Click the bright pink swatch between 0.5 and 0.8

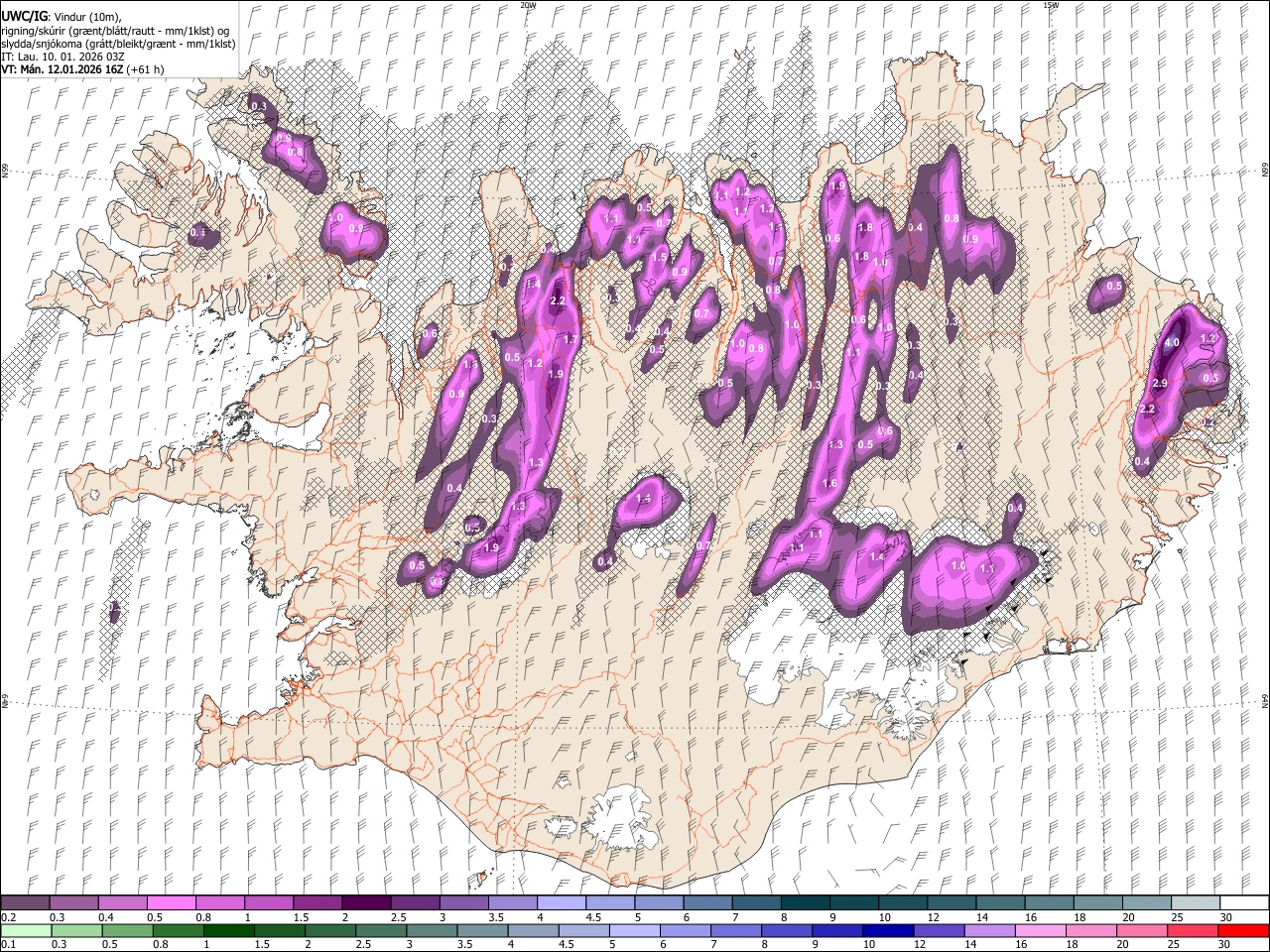point(172,903)
